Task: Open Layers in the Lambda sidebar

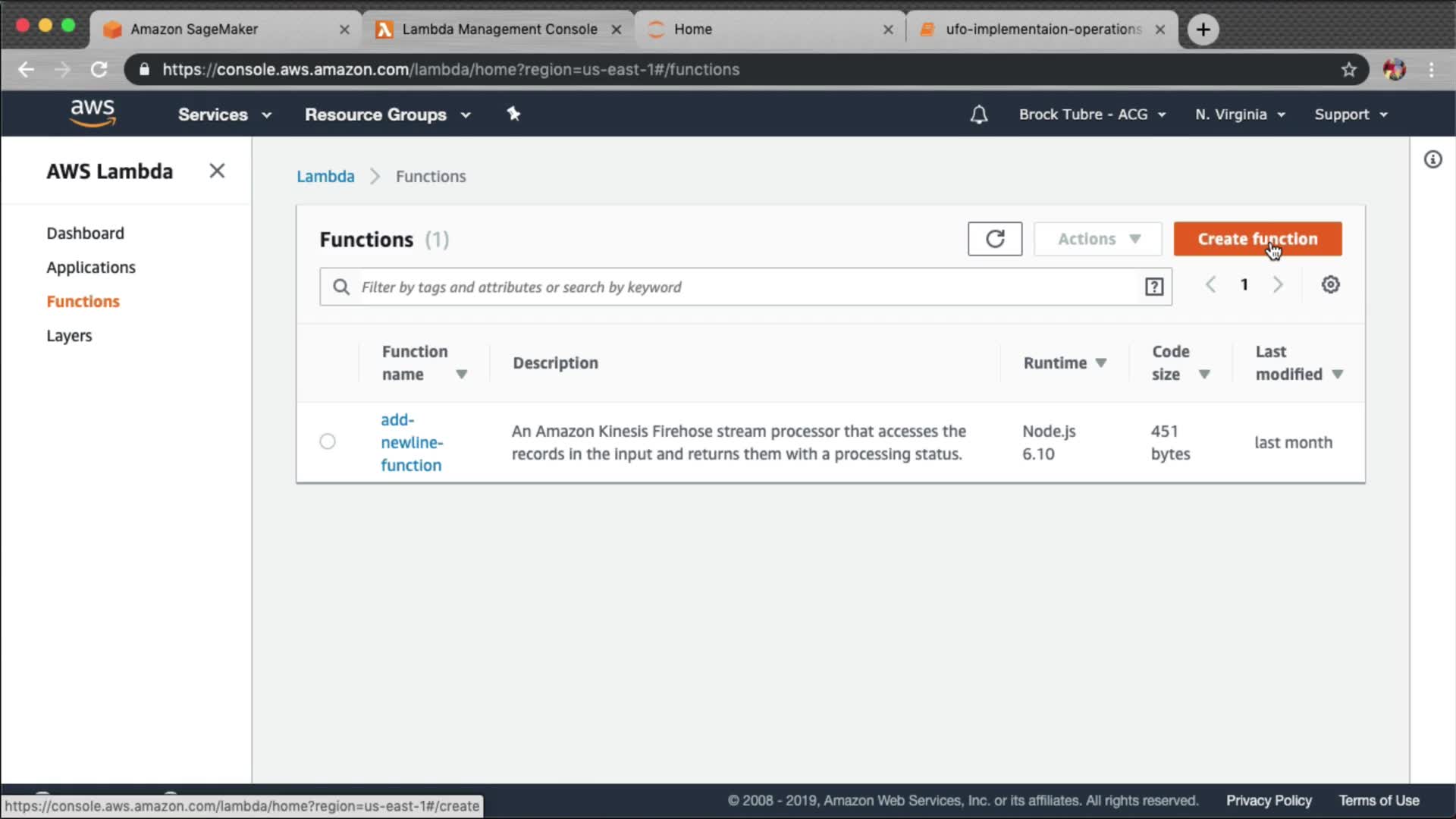Action: click(69, 335)
